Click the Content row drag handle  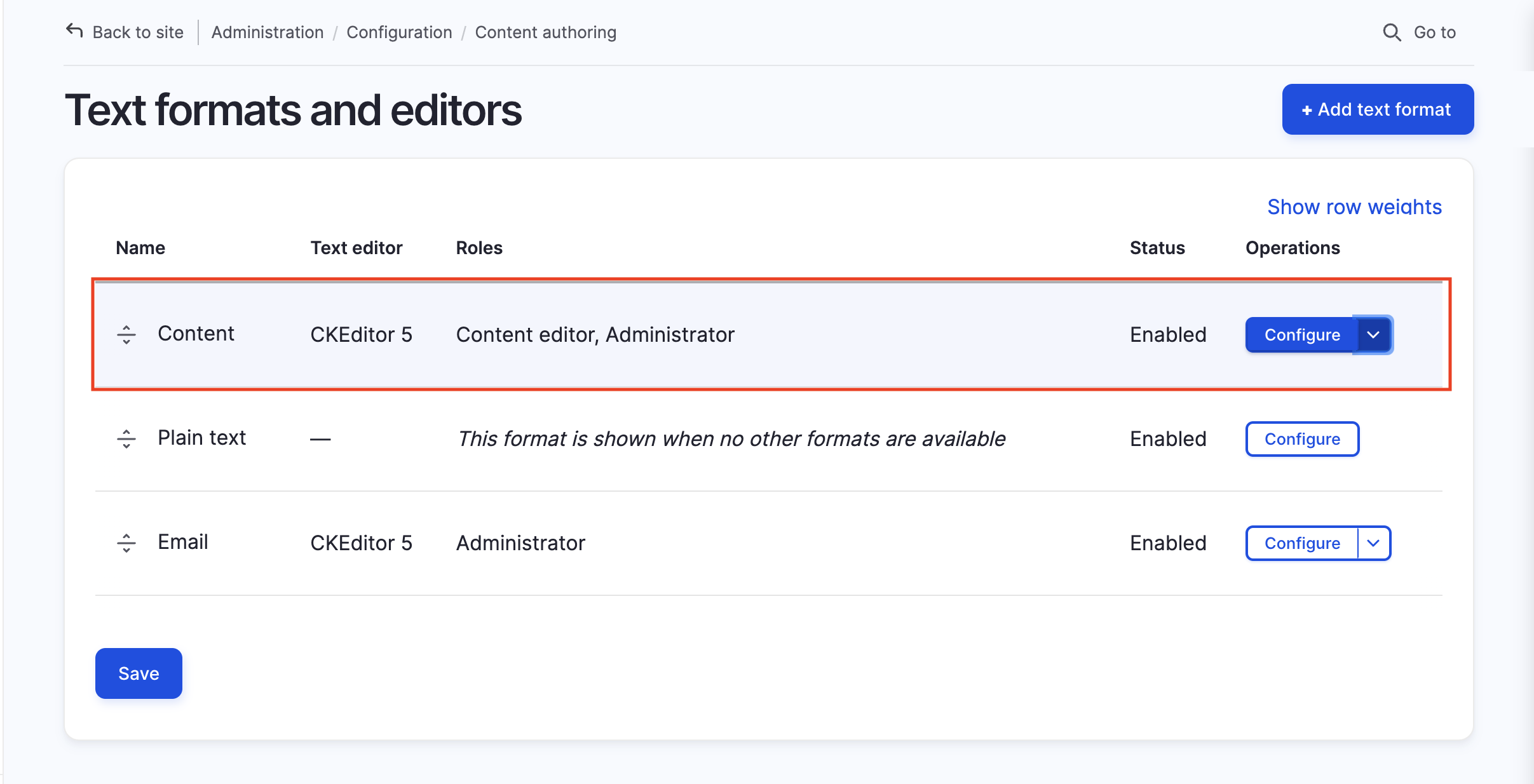click(126, 335)
